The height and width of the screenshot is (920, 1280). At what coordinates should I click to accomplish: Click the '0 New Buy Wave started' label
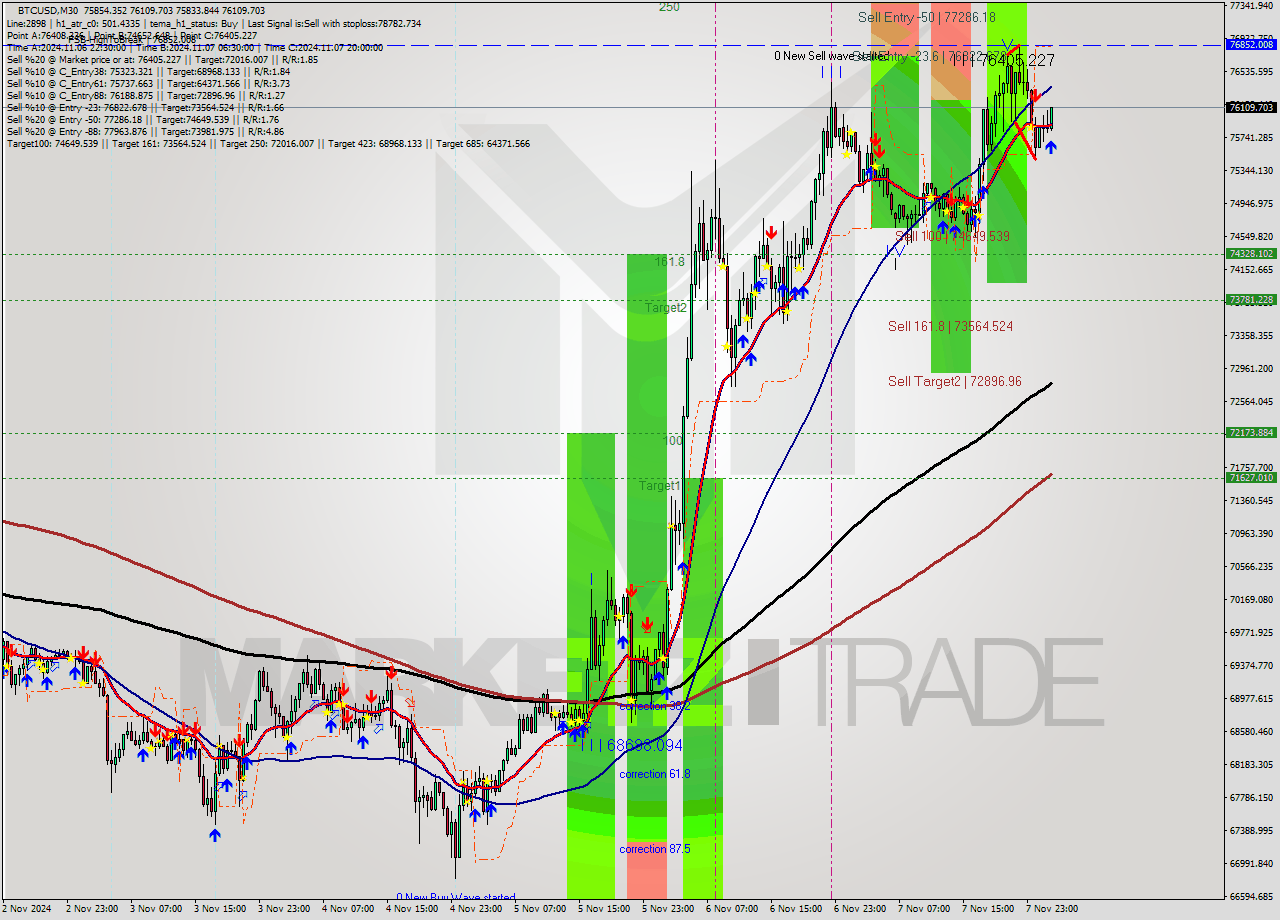(456, 897)
